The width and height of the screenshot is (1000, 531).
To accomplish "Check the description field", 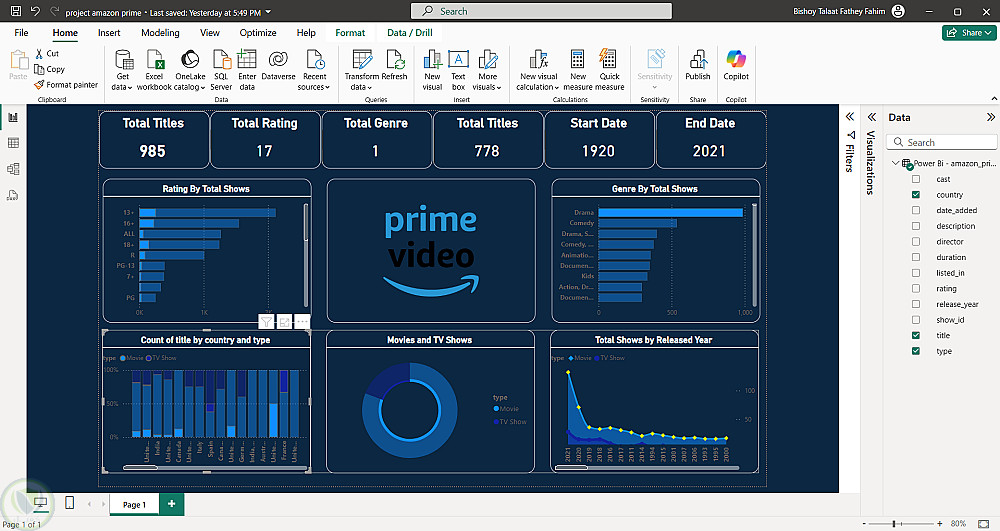I will click(x=916, y=226).
